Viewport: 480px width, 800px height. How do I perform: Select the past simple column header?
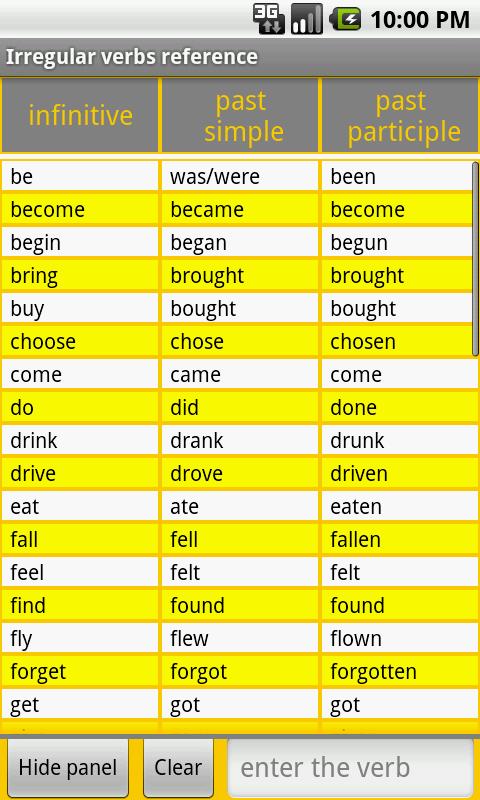tap(240, 115)
